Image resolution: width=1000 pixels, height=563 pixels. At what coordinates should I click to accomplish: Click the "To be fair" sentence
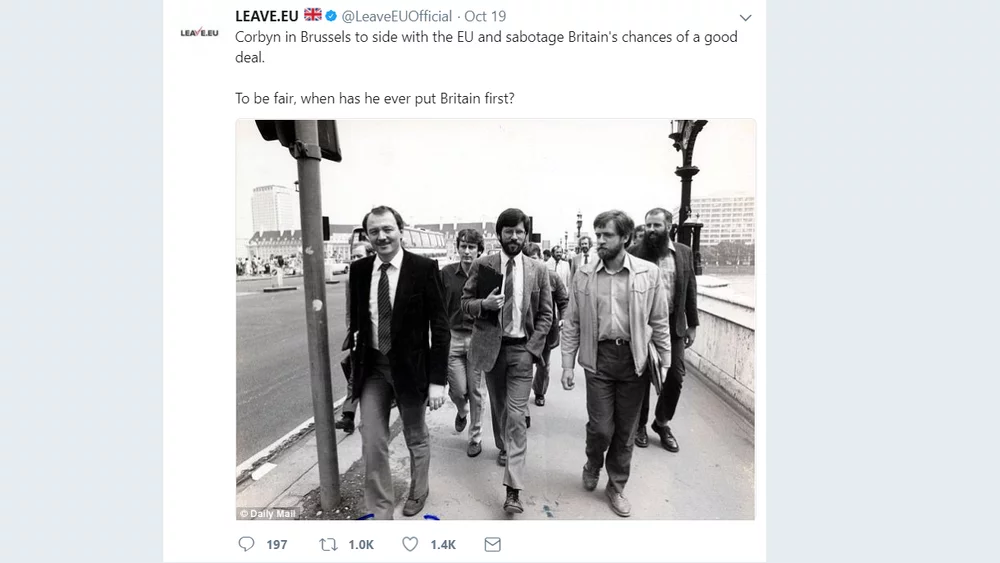[375, 99]
